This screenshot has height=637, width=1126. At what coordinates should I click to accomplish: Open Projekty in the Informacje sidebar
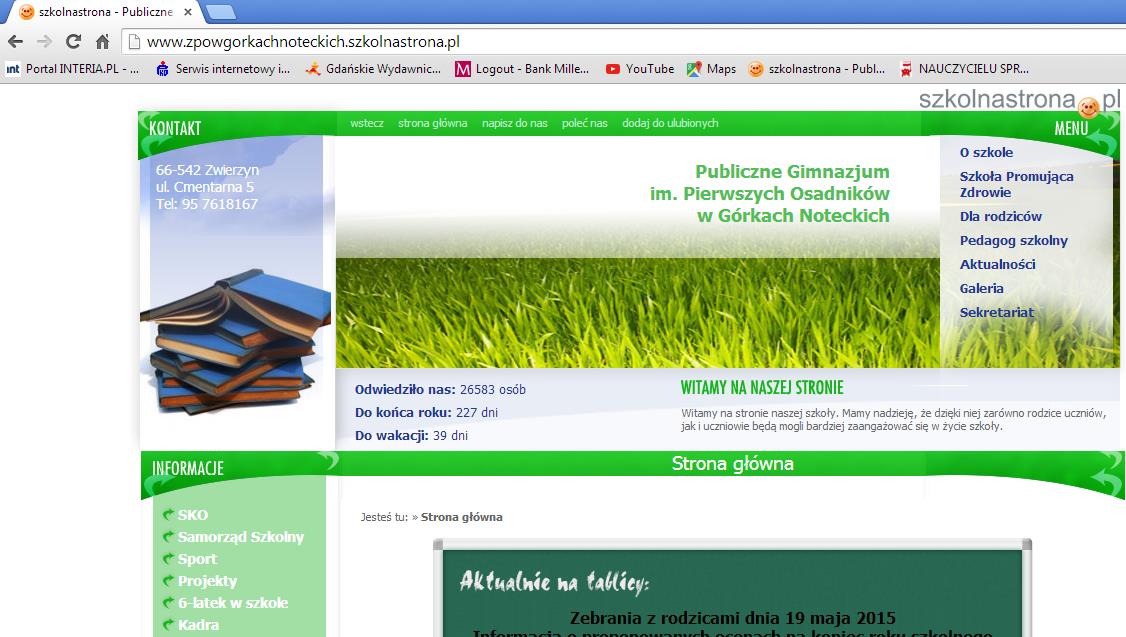pyautogui.click(x=207, y=581)
